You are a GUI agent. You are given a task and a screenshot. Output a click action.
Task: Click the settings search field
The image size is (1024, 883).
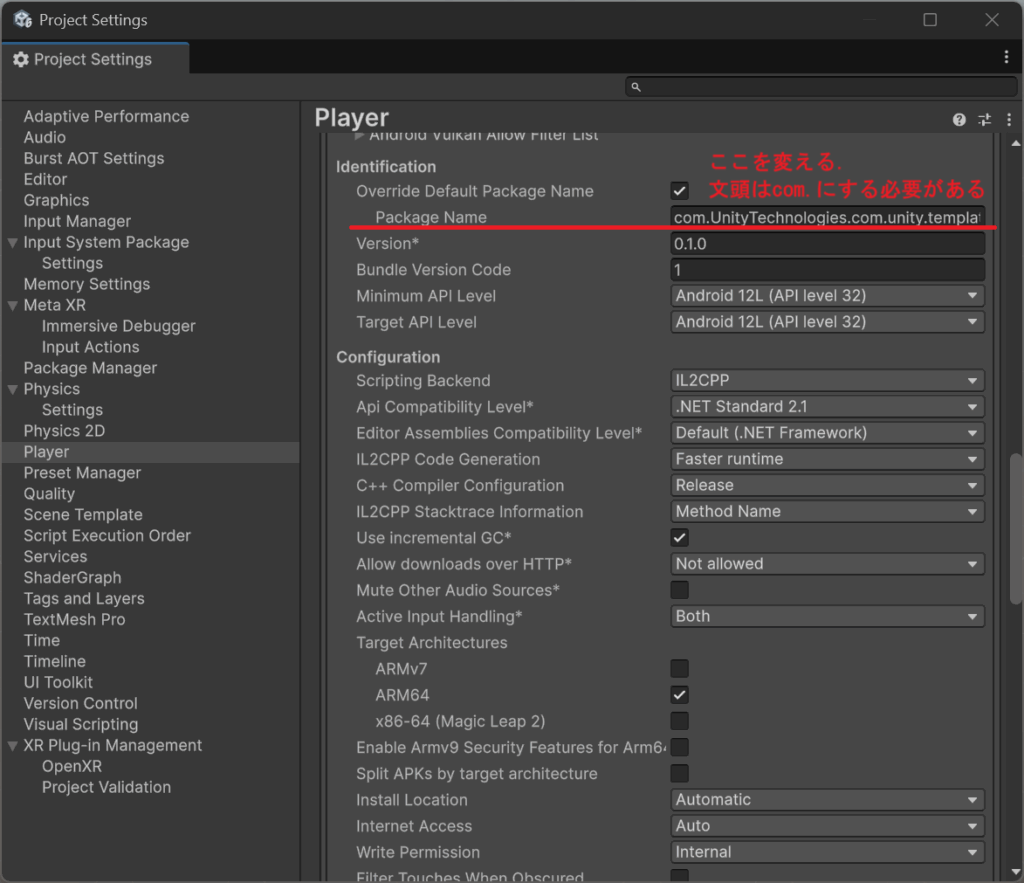tap(822, 87)
